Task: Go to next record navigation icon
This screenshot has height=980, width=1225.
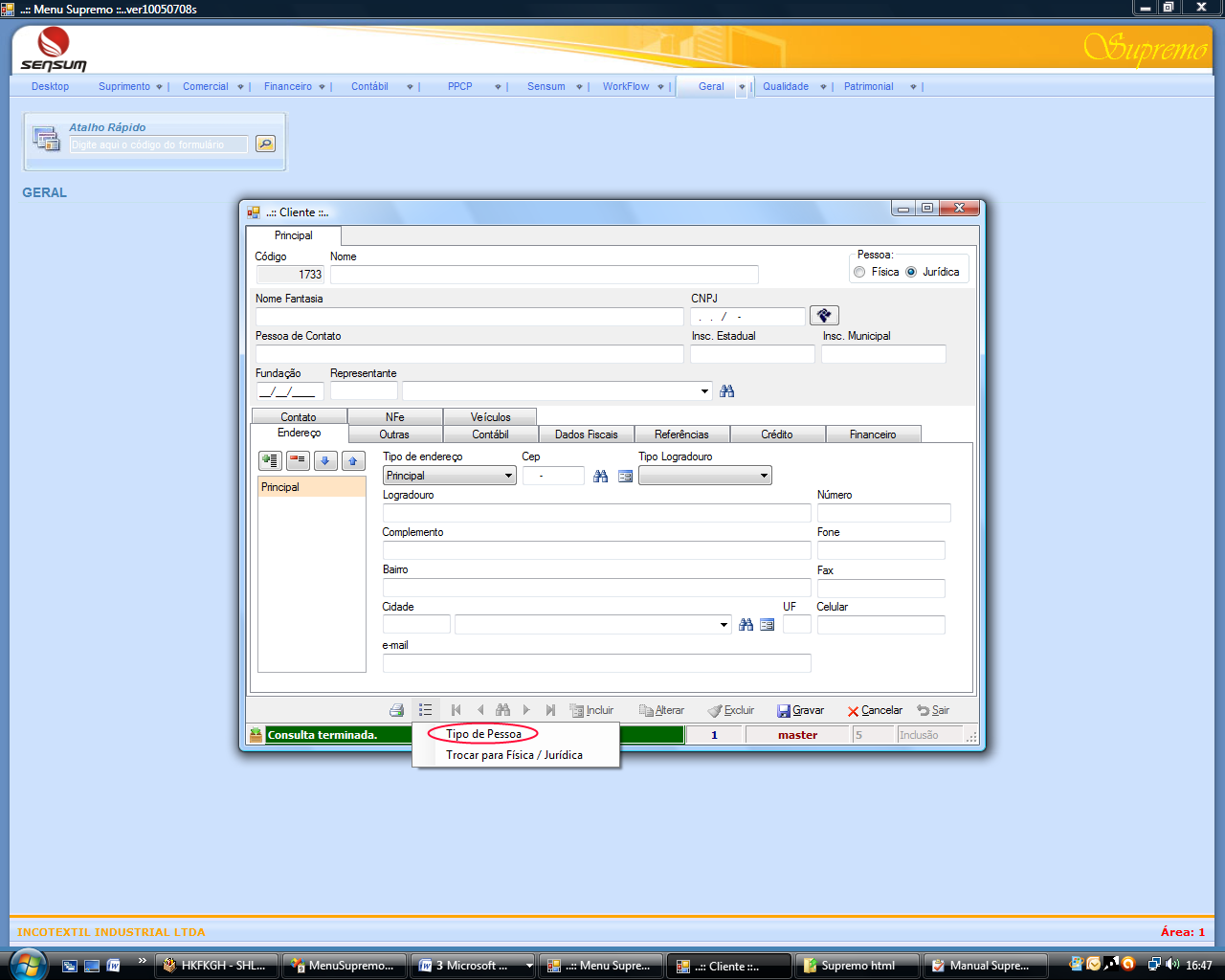Action: [526, 710]
